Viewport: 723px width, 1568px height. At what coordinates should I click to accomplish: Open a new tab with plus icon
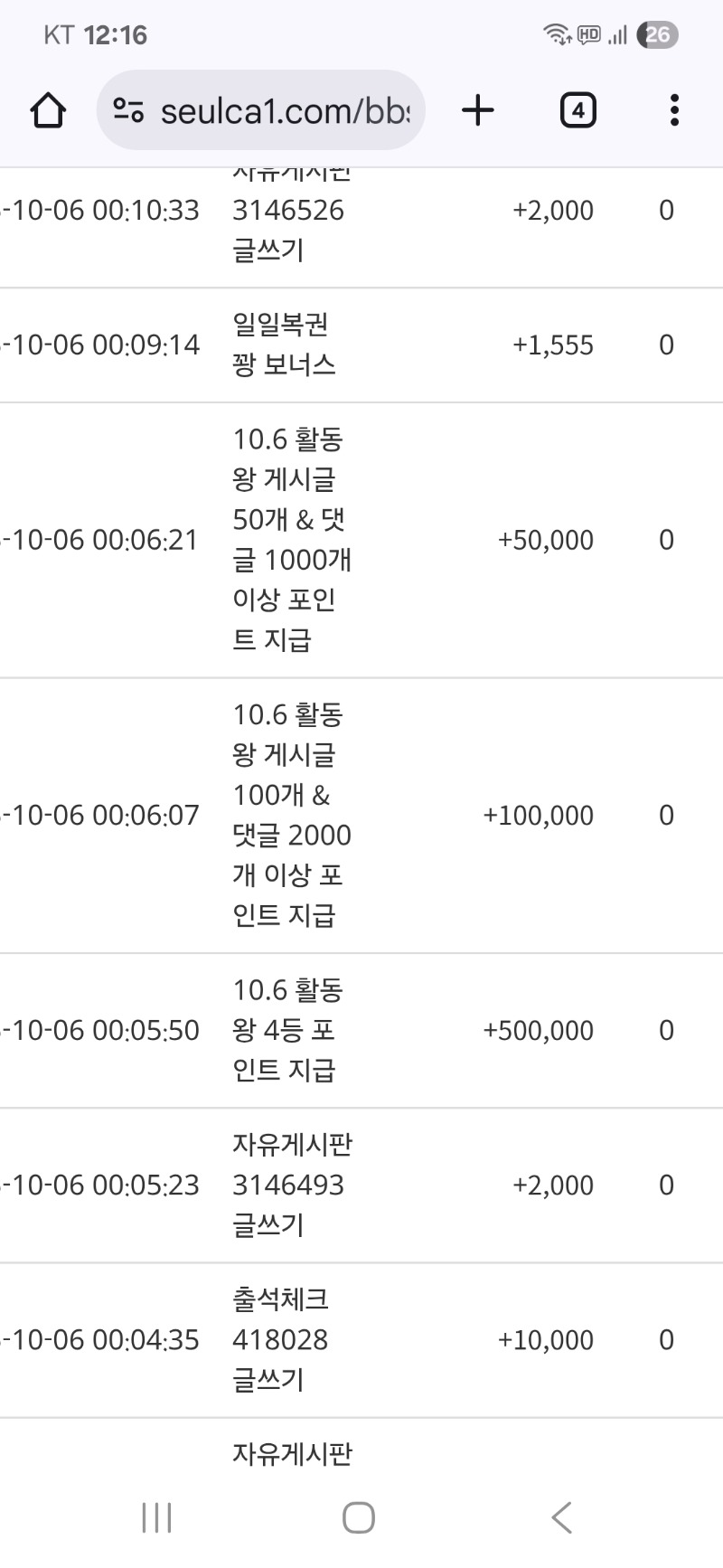(478, 110)
